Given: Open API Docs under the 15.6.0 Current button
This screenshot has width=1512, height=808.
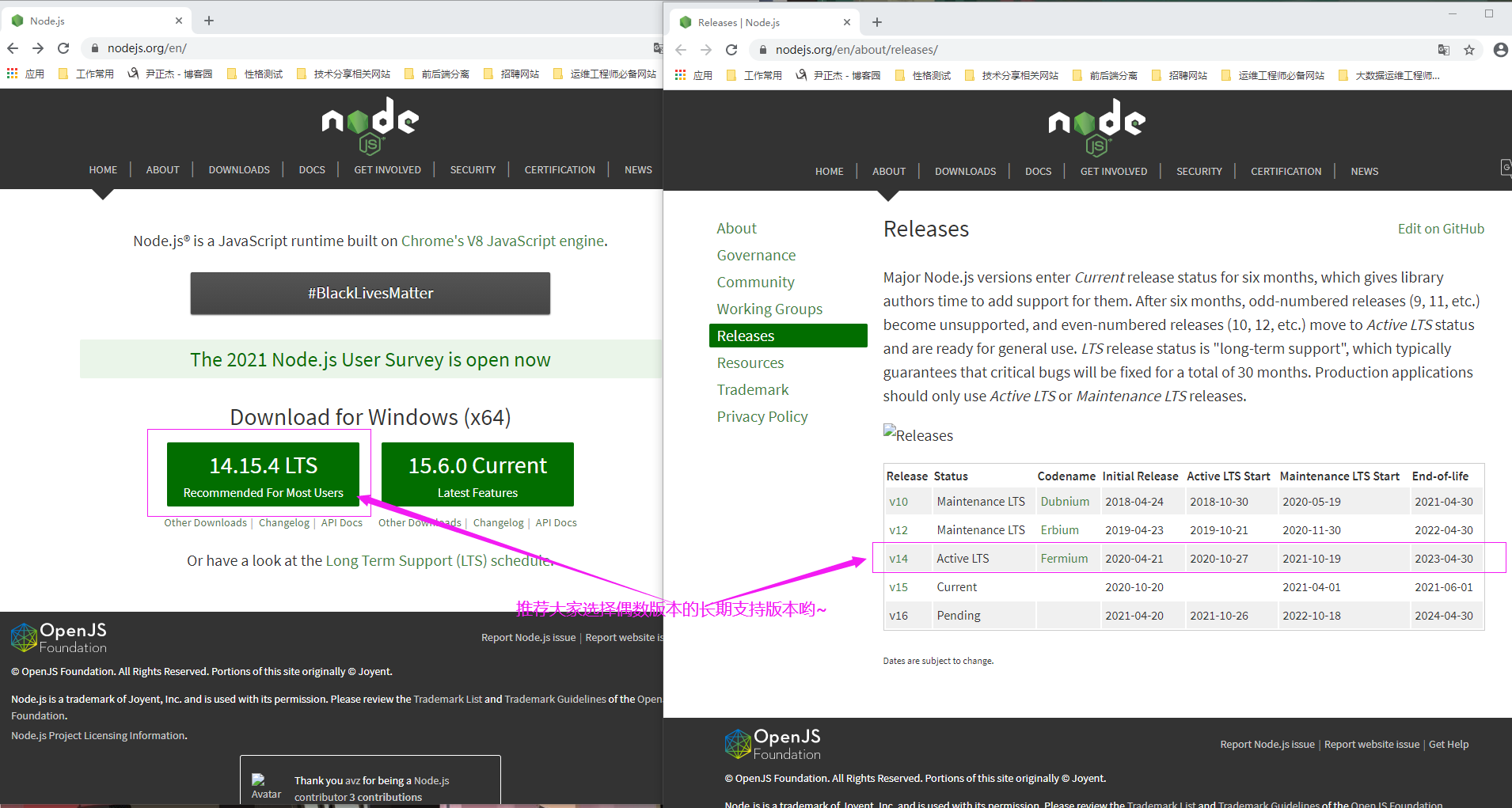Looking at the screenshot, I should pyautogui.click(x=557, y=523).
